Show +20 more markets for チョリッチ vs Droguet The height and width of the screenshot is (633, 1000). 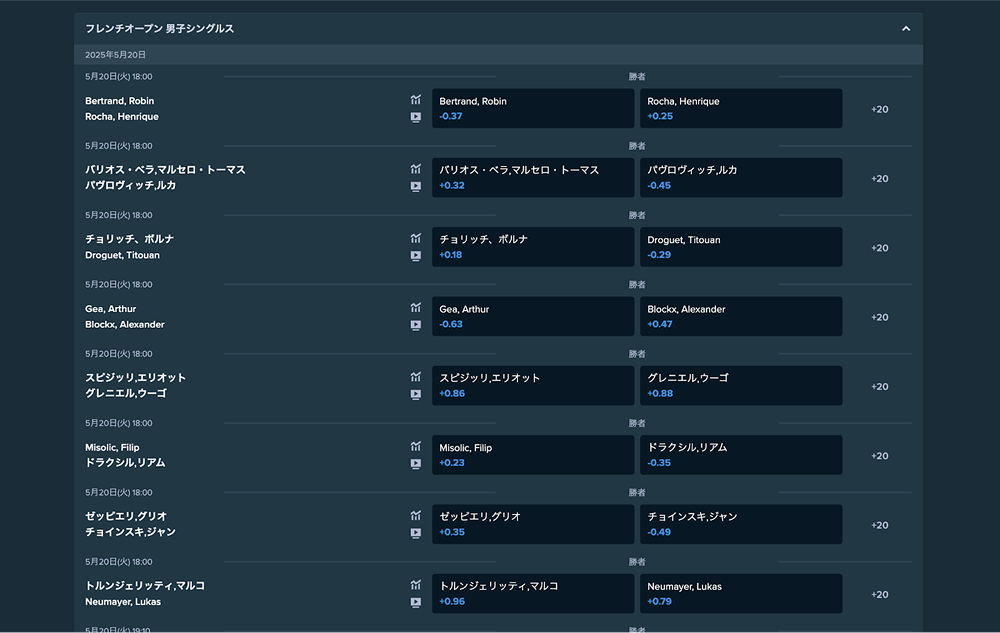[x=879, y=248]
